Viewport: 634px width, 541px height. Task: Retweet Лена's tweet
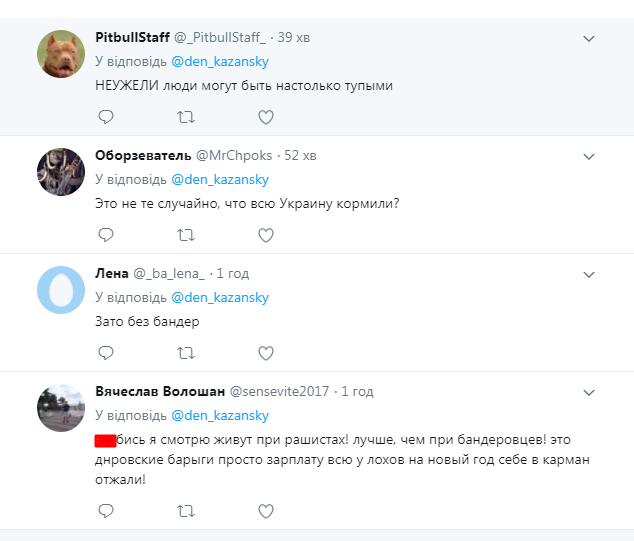pos(185,353)
